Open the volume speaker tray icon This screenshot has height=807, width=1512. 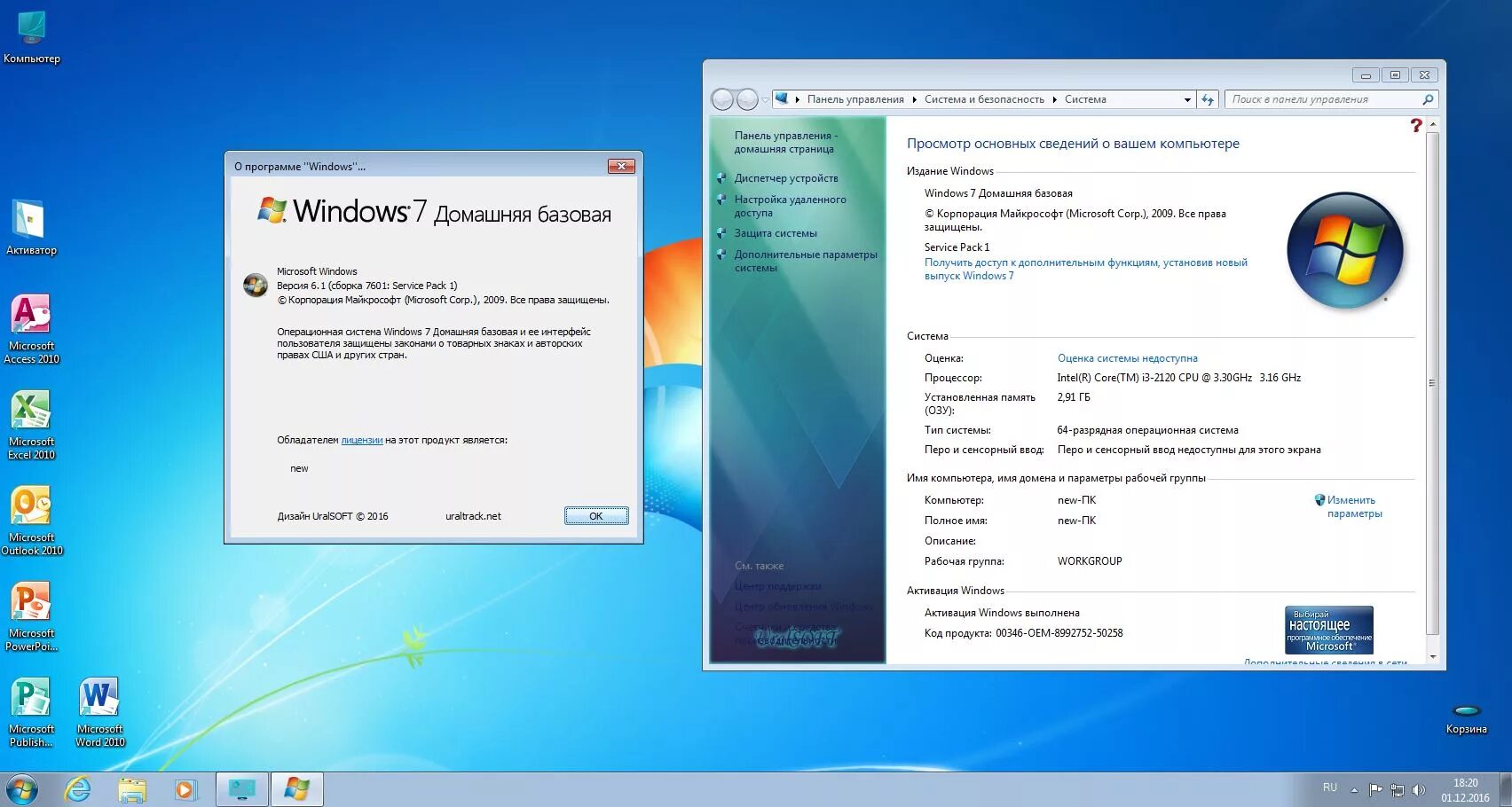pyautogui.click(x=1419, y=789)
